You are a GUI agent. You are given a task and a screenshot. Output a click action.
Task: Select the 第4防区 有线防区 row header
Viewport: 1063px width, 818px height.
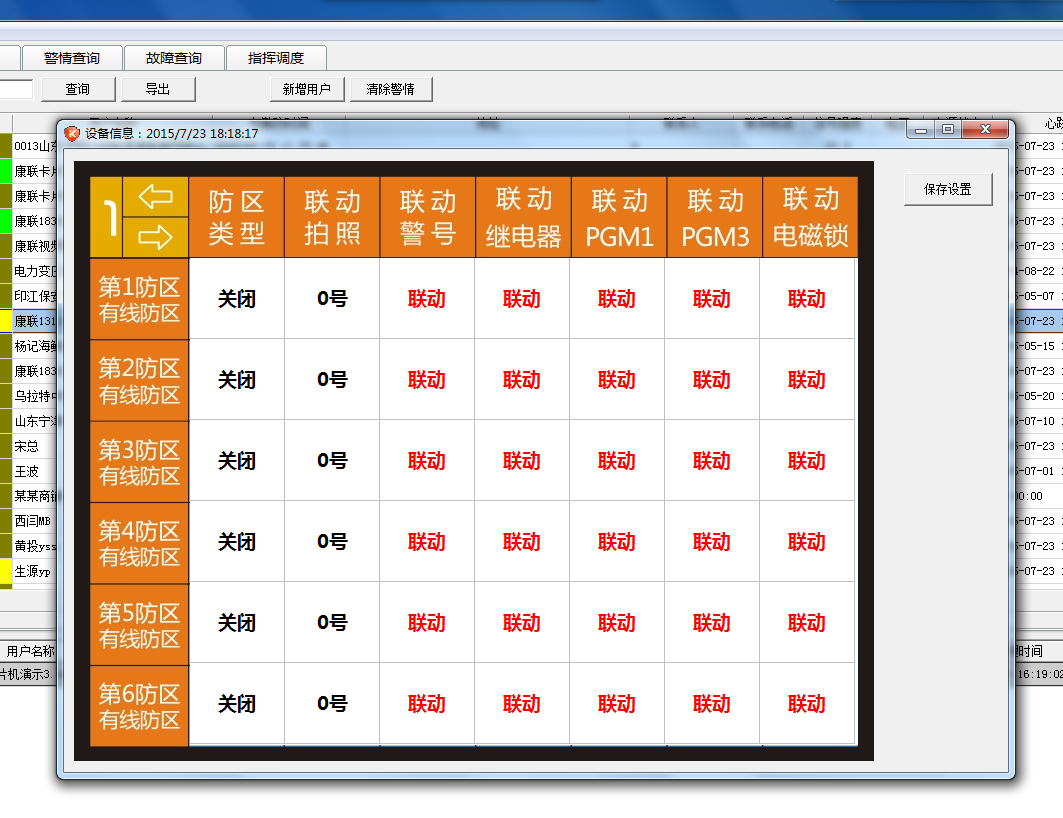pyautogui.click(x=139, y=544)
